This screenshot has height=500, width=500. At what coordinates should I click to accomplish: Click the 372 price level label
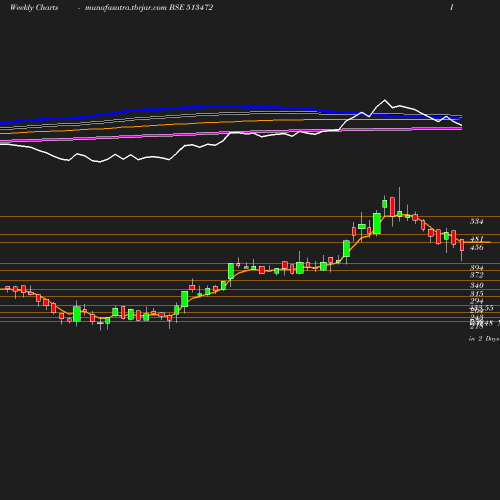coord(476,275)
